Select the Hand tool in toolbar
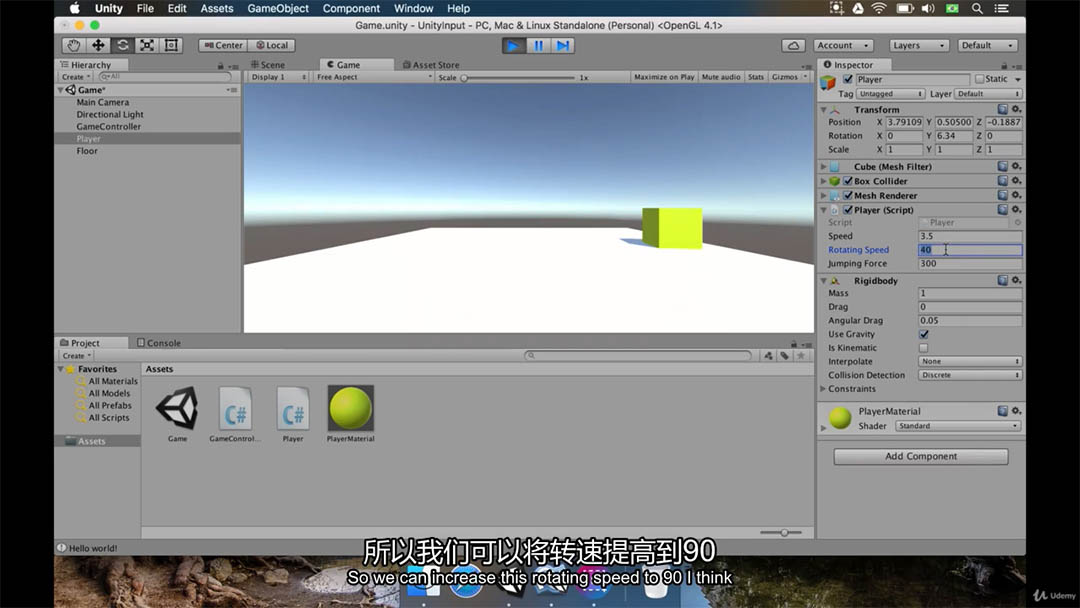 [x=74, y=45]
